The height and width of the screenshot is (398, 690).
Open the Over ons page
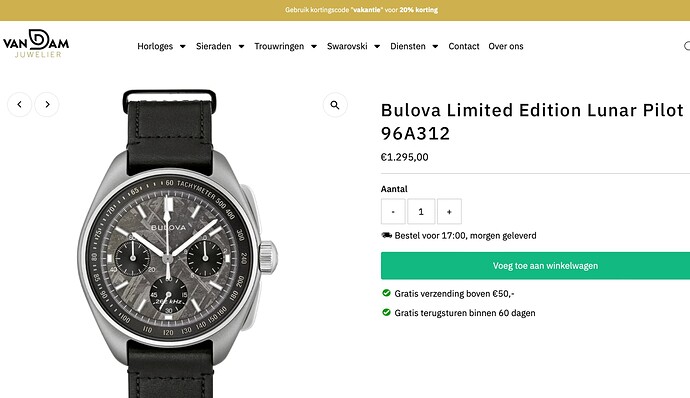point(506,46)
